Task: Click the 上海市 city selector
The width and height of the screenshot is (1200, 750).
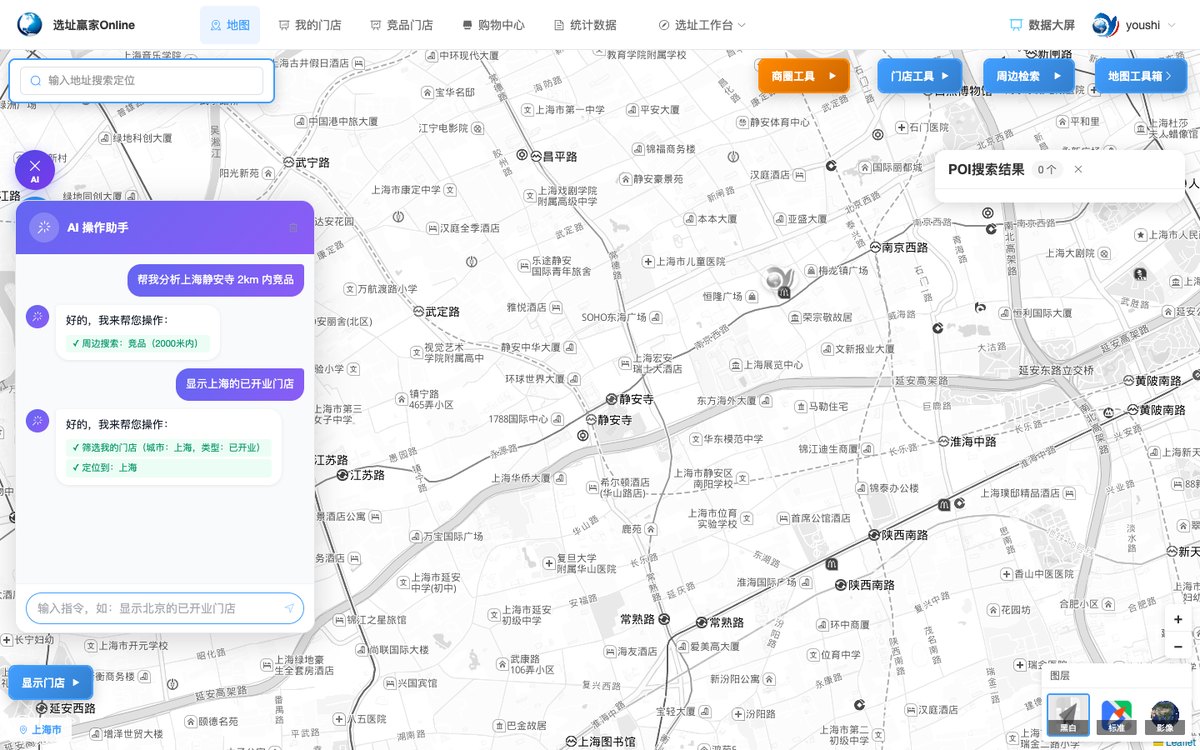Action: (x=40, y=730)
